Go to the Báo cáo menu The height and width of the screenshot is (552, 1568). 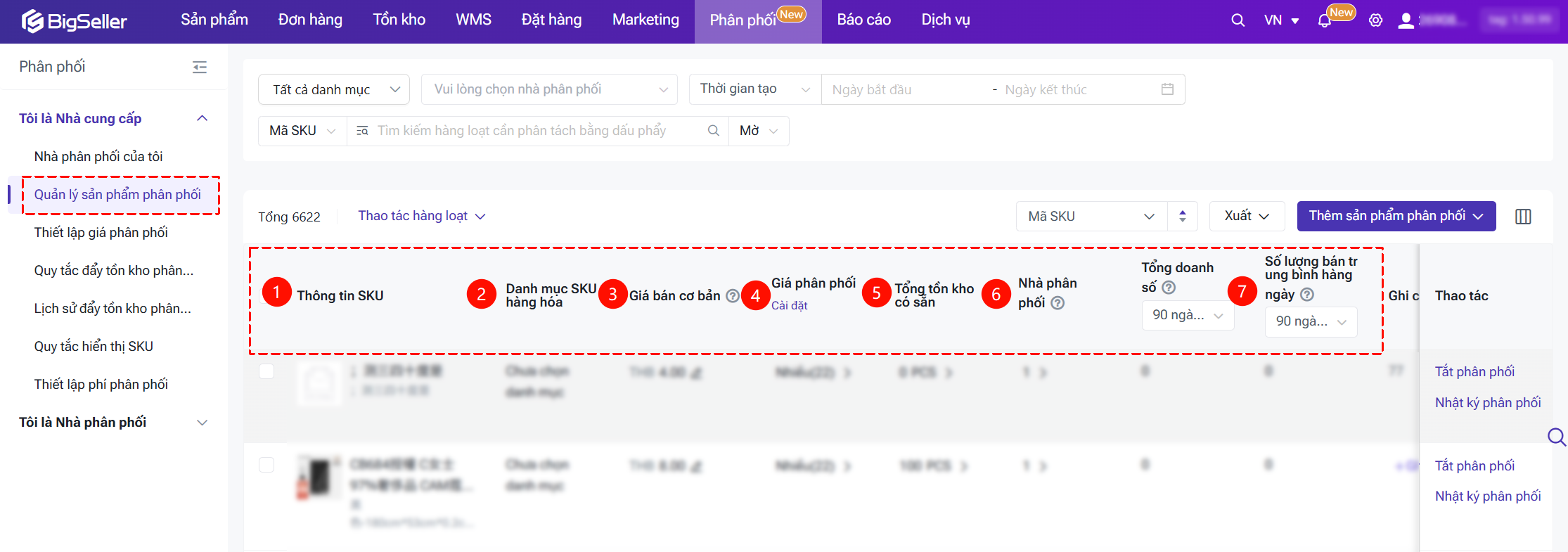[x=863, y=20]
